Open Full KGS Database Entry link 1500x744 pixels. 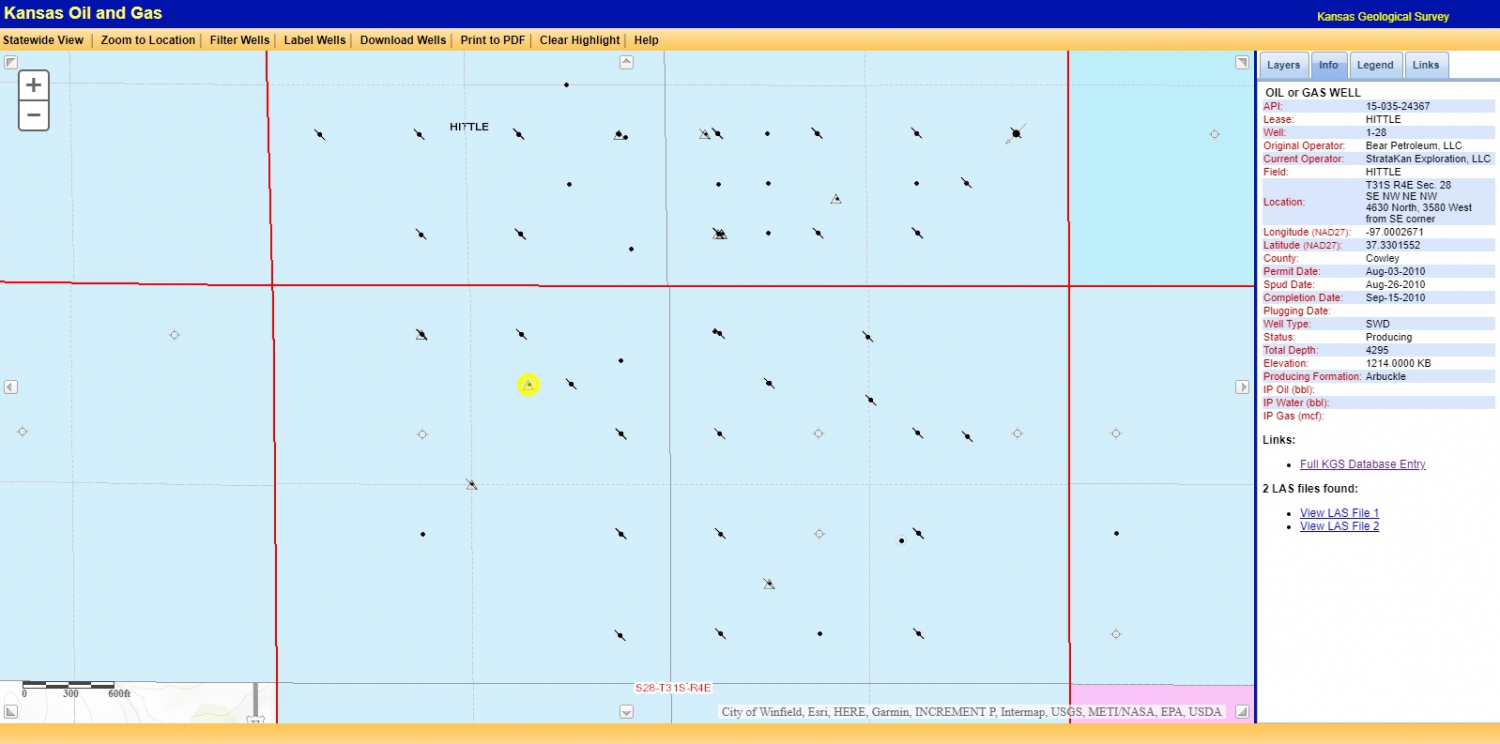tap(1362, 464)
